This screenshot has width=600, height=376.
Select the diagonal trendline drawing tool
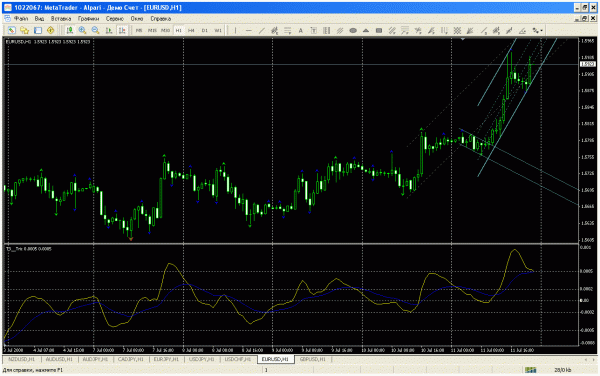[x=262, y=30]
